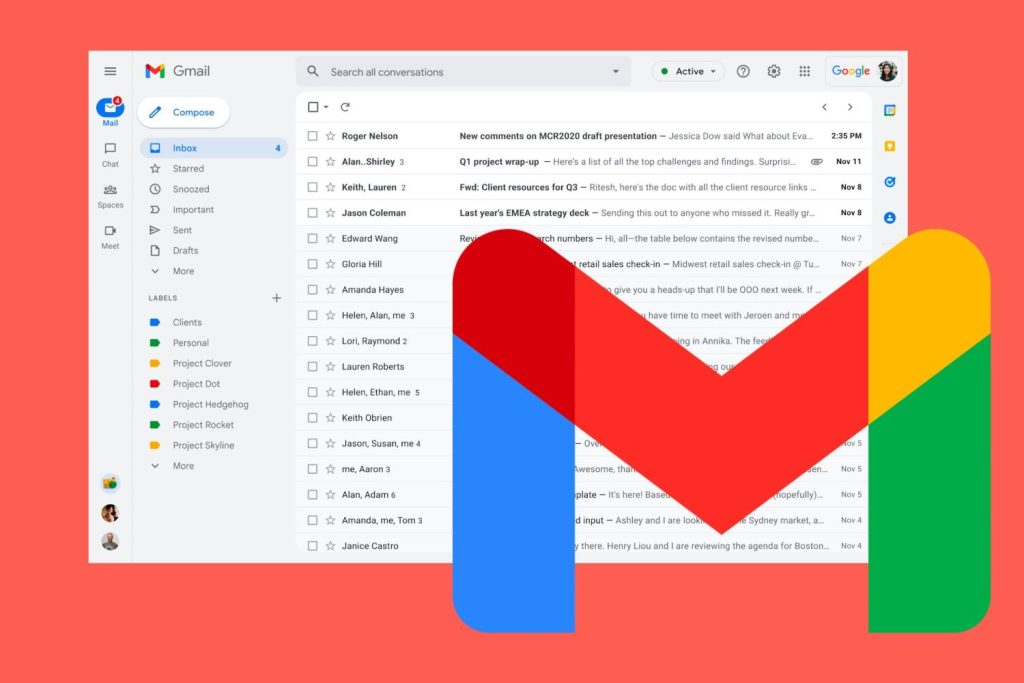Click the Compose button
Viewport: 1024px width, 683px height.
pos(183,112)
